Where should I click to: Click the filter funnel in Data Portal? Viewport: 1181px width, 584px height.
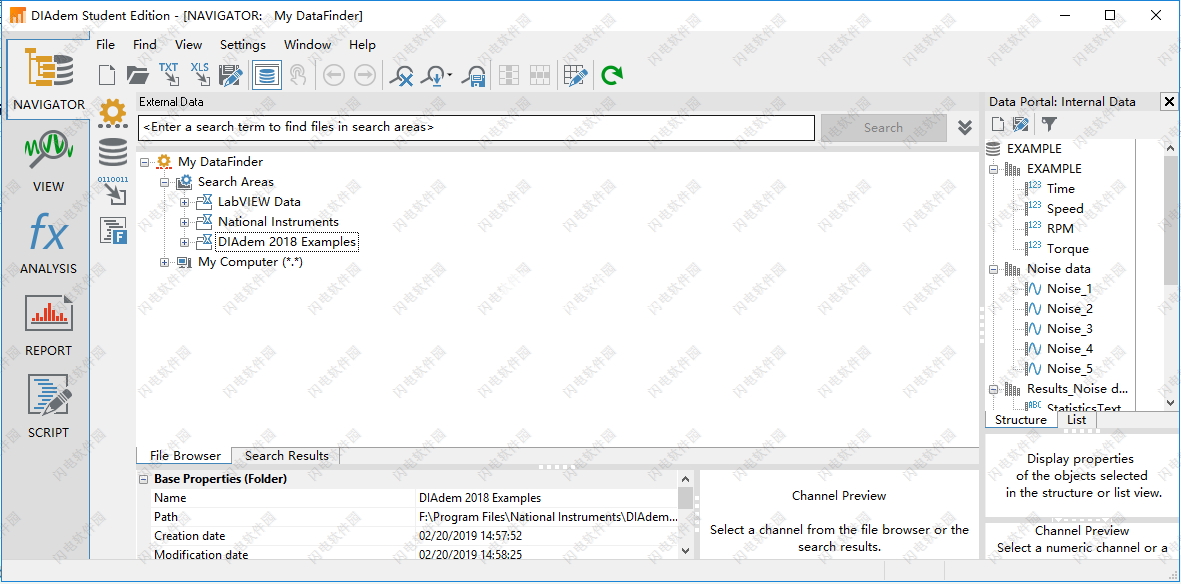coord(1048,124)
